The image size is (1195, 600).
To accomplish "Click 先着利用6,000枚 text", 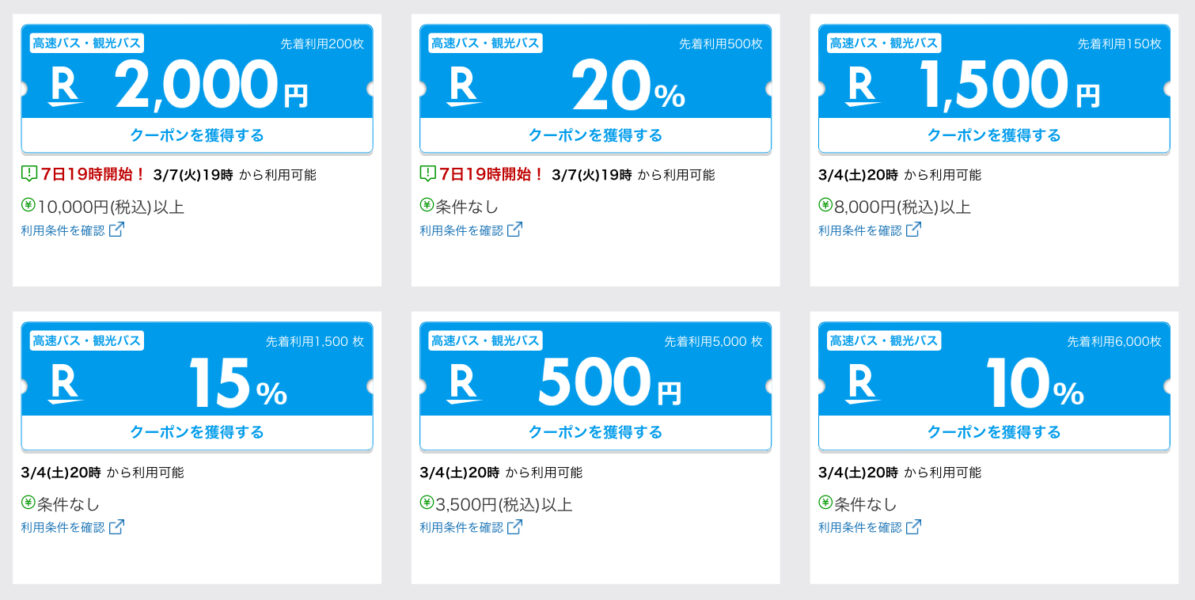I will pos(1114,342).
